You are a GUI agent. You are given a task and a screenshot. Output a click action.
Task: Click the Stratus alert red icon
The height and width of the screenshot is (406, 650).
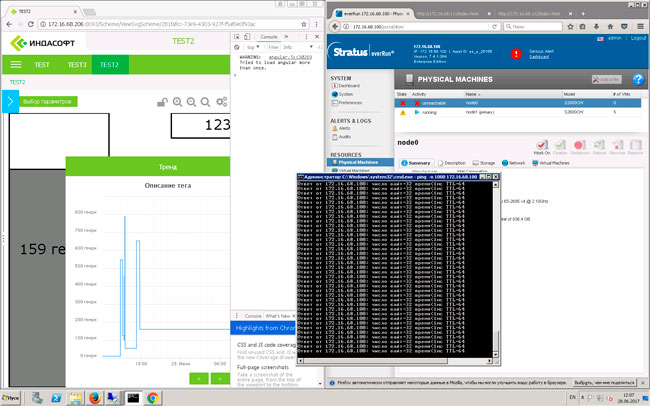point(516,54)
